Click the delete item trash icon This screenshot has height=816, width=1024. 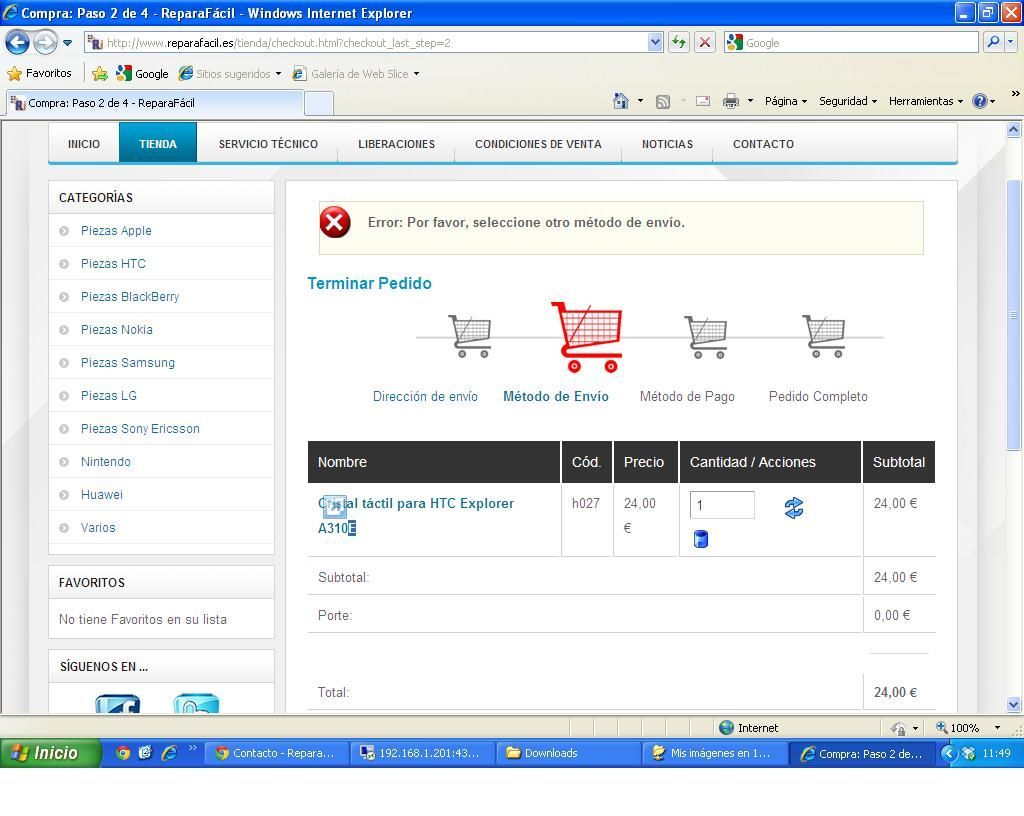[x=701, y=539]
